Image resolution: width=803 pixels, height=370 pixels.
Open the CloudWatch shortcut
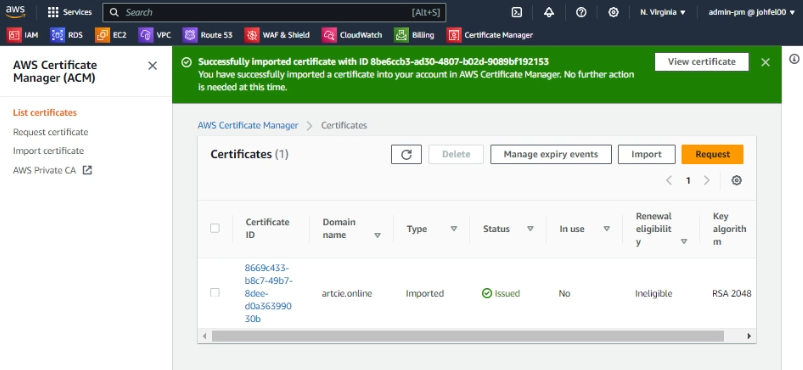tap(352, 35)
